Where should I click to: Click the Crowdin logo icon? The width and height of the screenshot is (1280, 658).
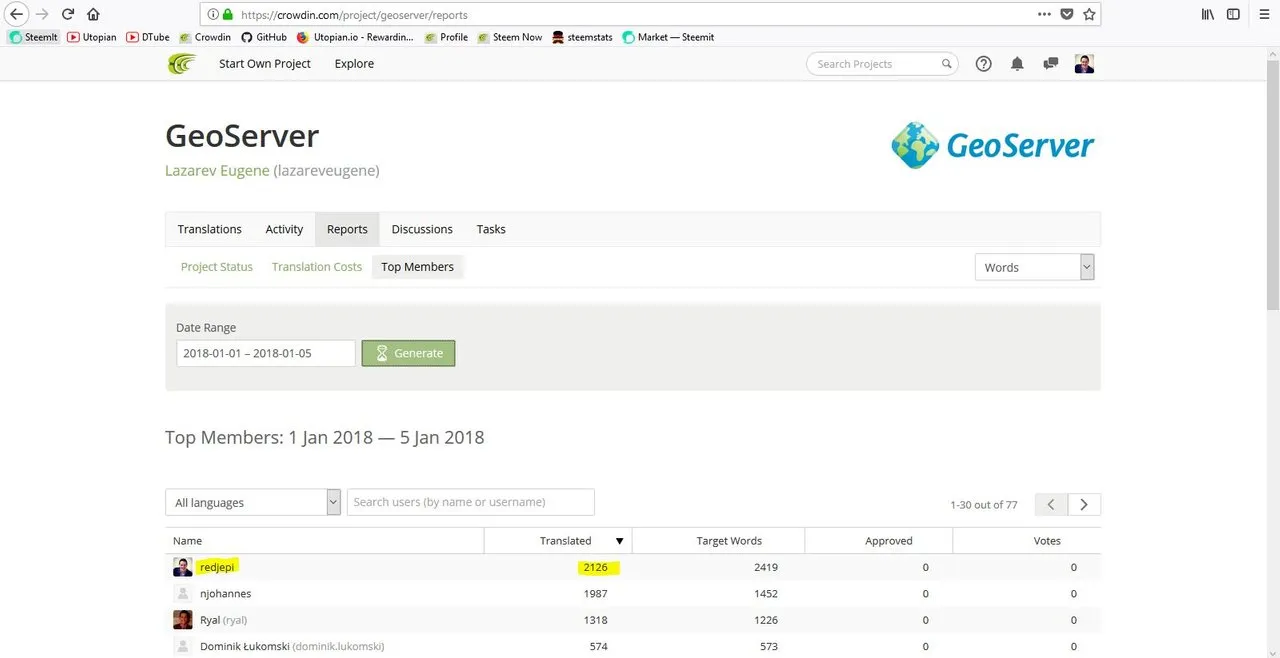point(182,63)
